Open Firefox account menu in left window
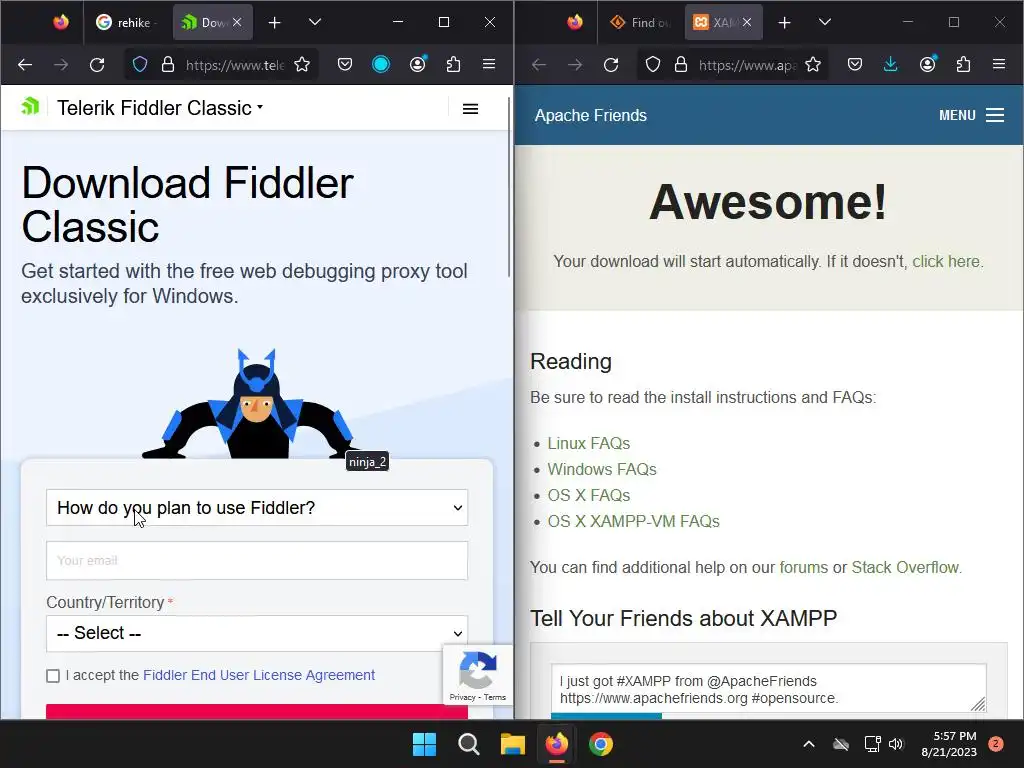The image size is (1024, 768). [x=417, y=64]
